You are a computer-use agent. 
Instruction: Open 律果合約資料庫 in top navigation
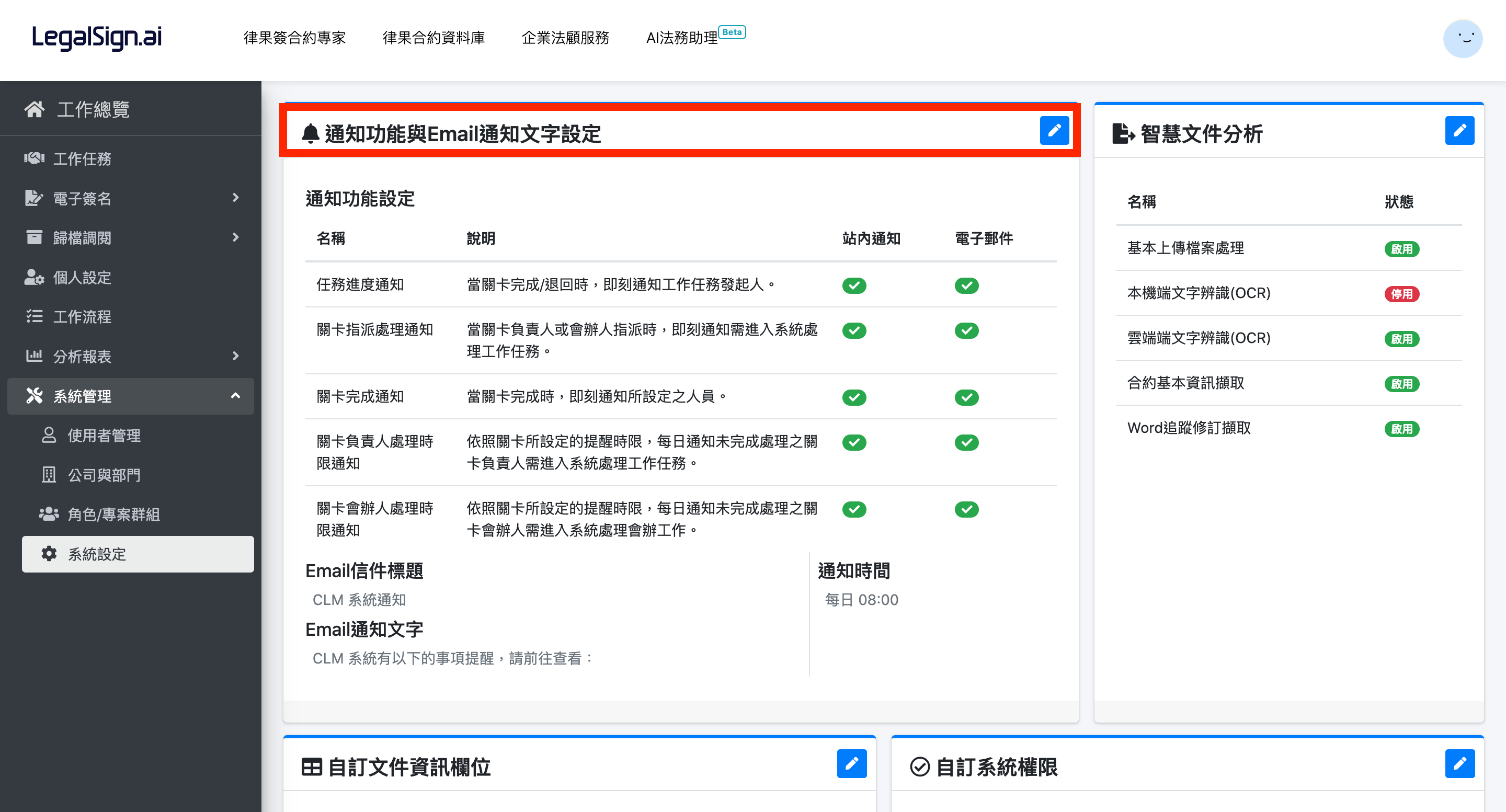[x=434, y=38]
